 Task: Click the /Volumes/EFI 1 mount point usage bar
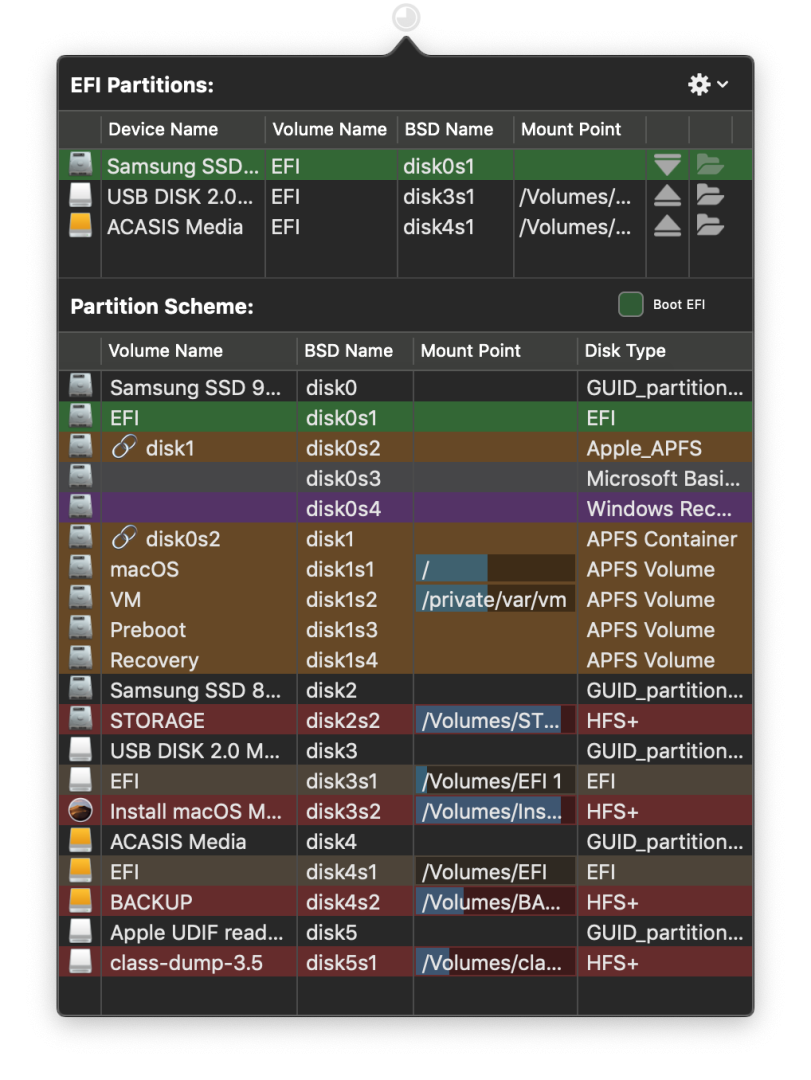495,781
